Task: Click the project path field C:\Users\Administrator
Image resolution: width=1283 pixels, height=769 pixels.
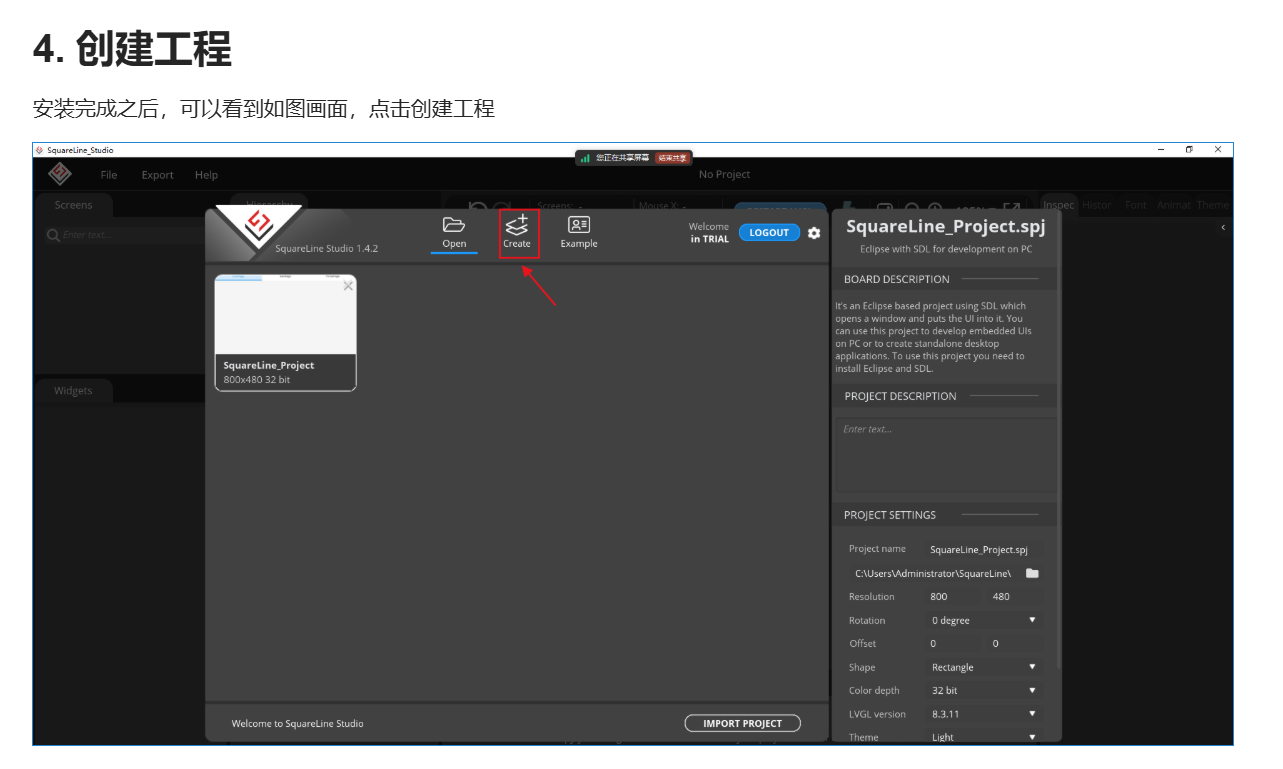Action: (934, 573)
